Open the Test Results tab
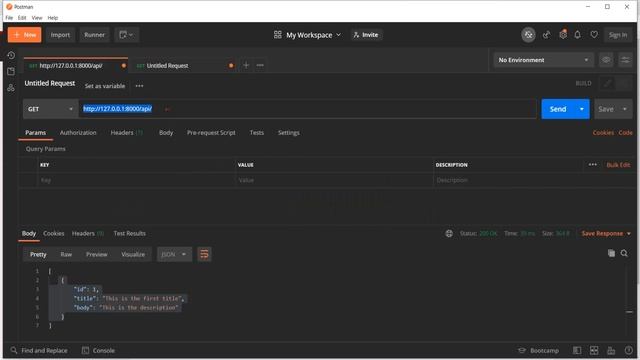 [129, 233]
